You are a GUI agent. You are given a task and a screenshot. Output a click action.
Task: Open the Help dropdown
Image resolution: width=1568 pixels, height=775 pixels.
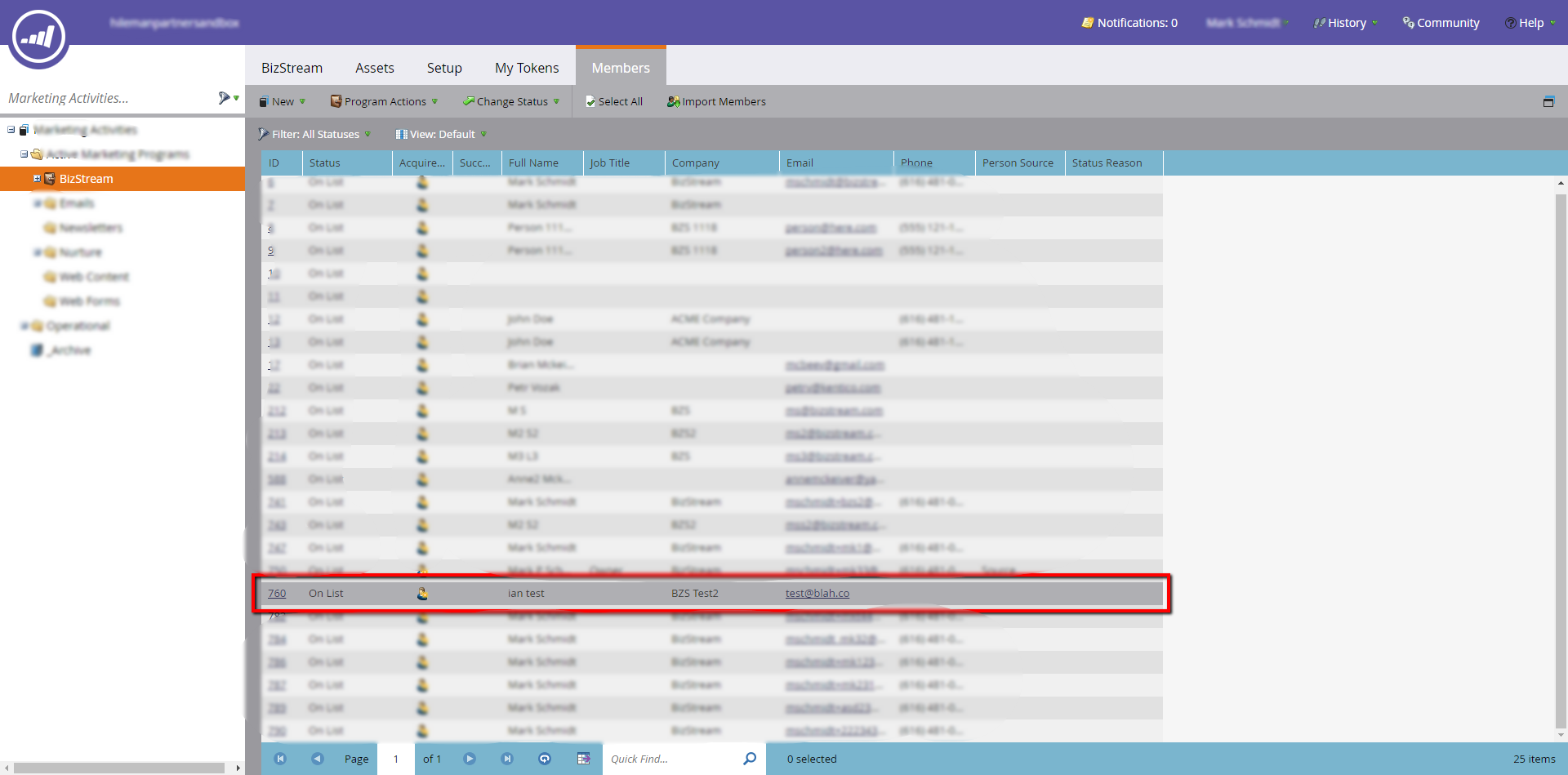point(1530,23)
